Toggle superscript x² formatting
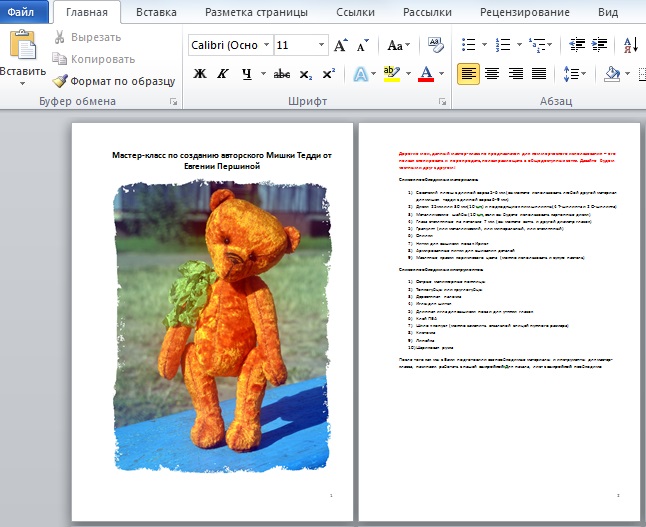Image resolution: width=646 pixels, height=527 pixels. [328, 74]
